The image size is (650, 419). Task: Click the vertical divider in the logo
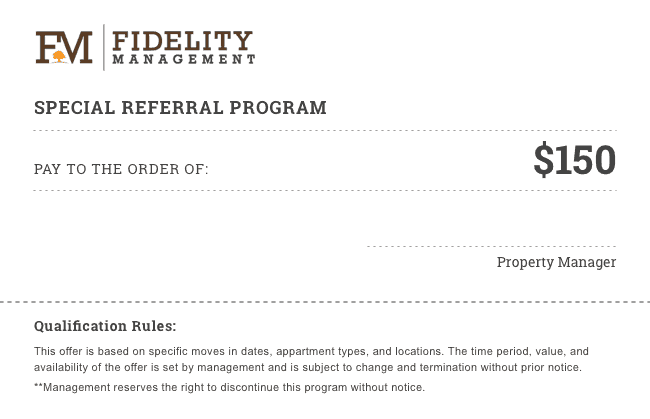(103, 47)
